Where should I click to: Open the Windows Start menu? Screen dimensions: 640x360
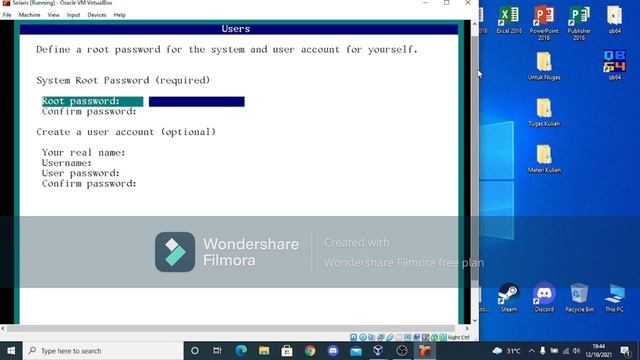click(11, 351)
